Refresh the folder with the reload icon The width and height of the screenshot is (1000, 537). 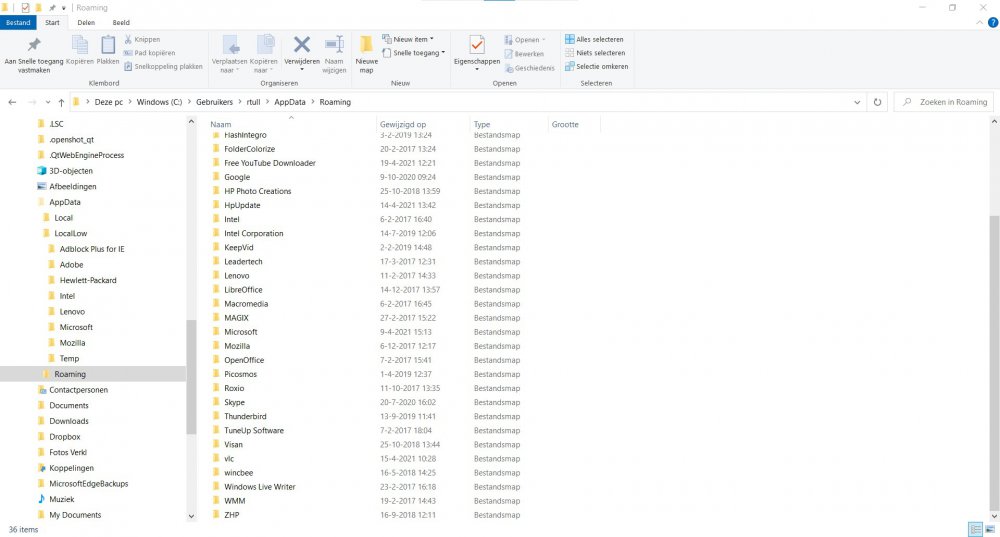877,102
